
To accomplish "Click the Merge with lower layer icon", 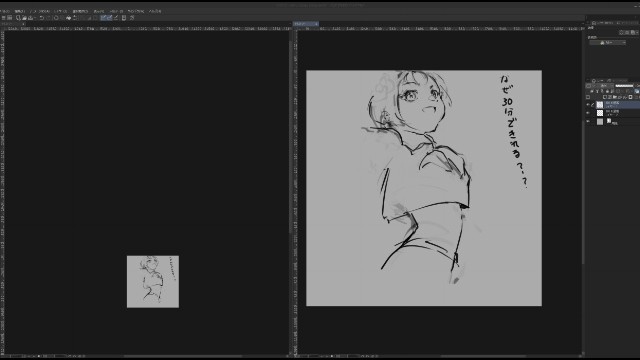I will click(624, 97).
